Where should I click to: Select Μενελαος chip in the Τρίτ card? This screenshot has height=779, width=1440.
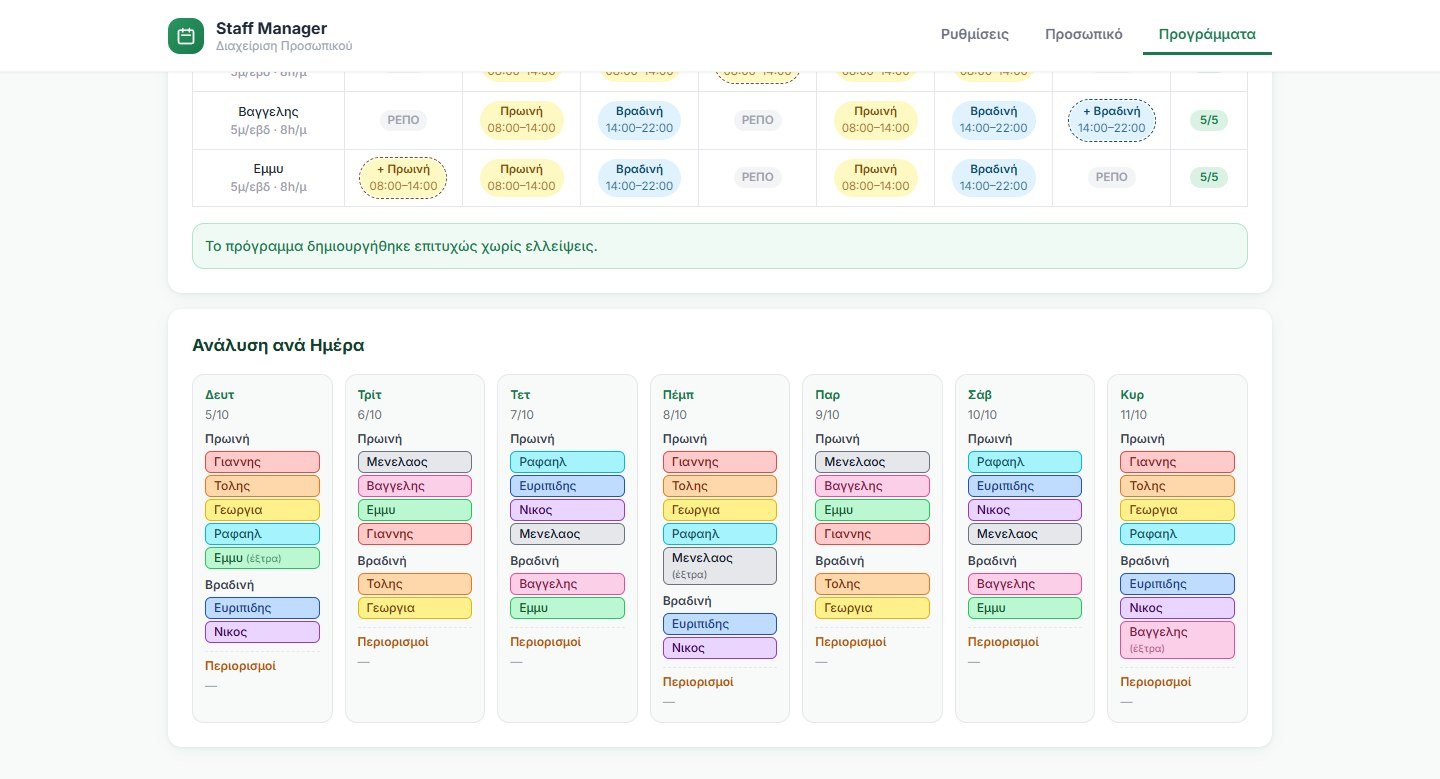pyautogui.click(x=415, y=462)
